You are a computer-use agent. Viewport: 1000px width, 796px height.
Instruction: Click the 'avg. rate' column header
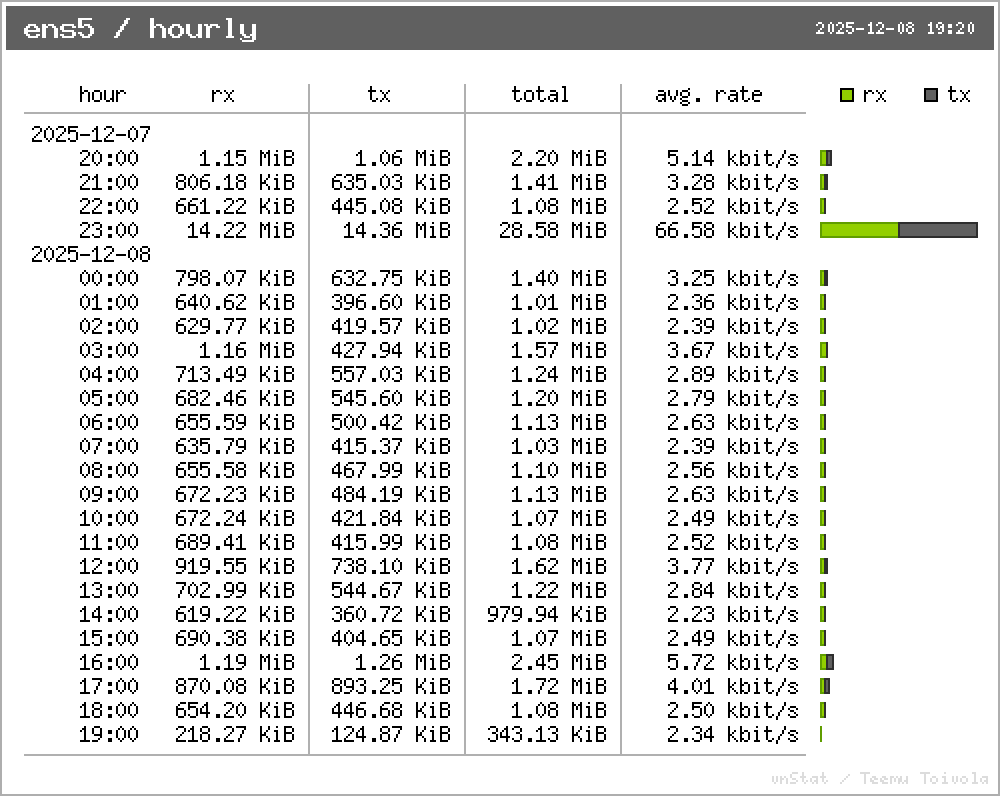708,95
